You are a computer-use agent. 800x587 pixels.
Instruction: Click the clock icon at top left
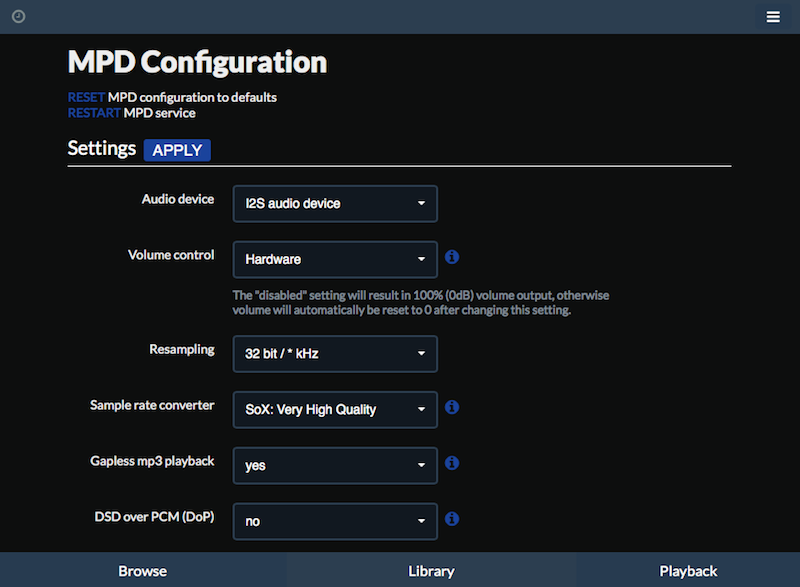pos(18,17)
